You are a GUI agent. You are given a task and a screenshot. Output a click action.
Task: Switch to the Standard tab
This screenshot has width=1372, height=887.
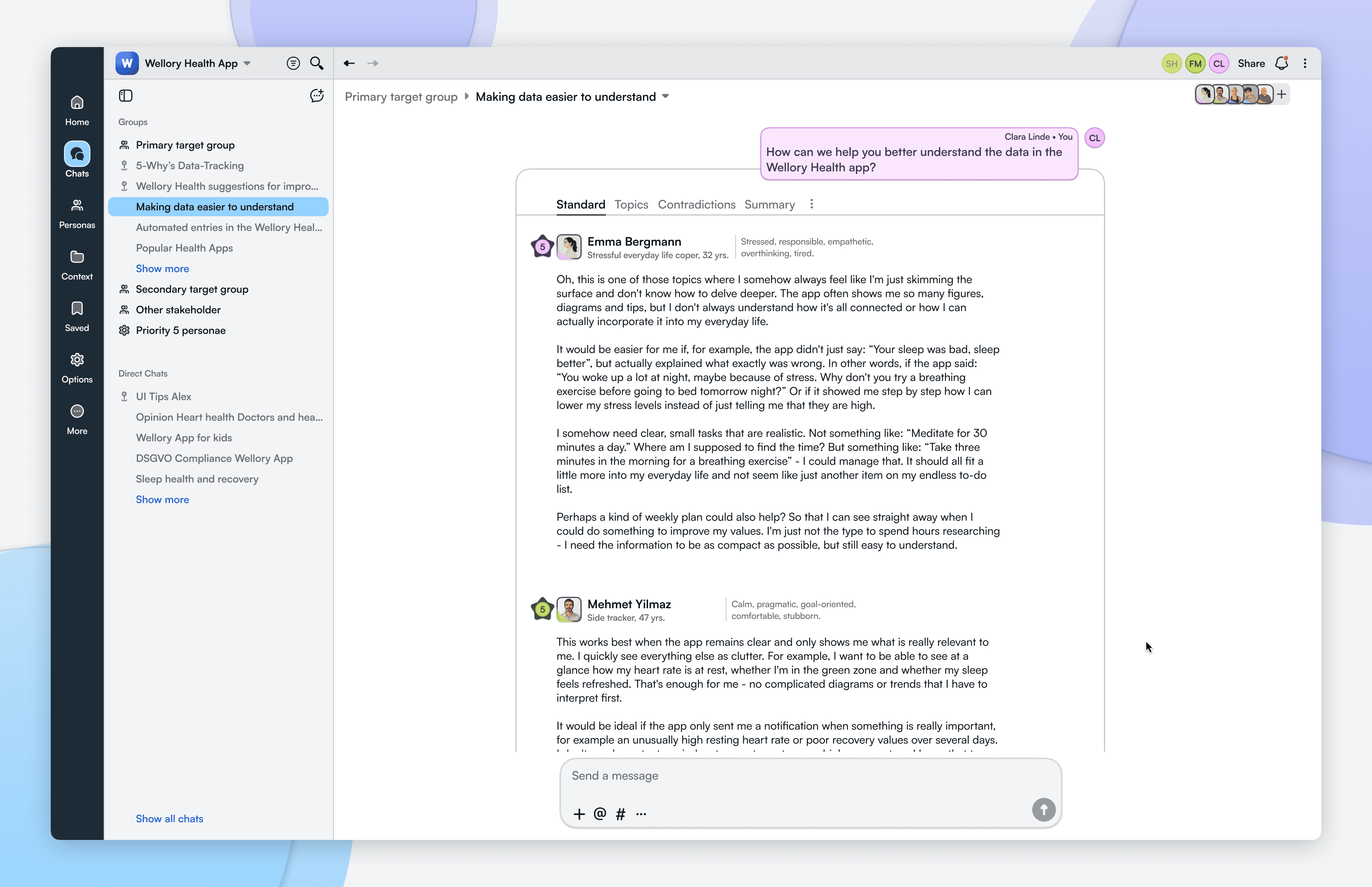pyautogui.click(x=580, y=204)
